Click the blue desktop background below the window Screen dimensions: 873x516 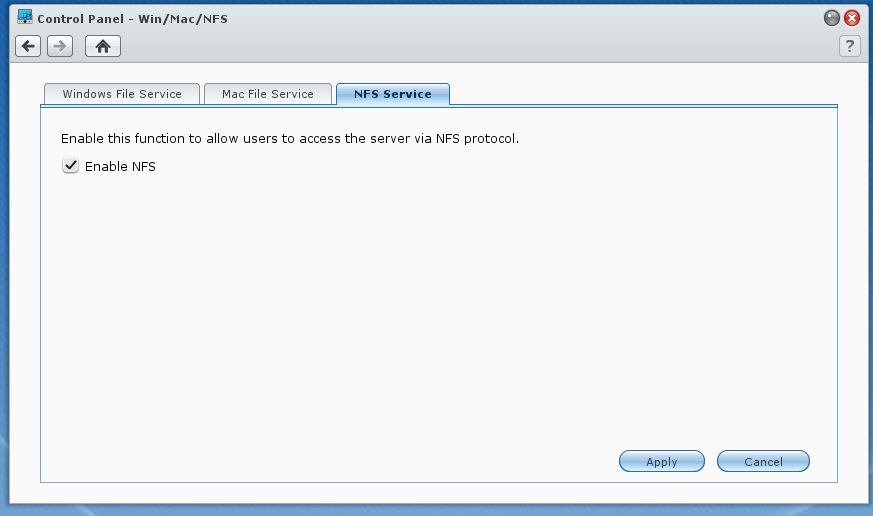click(436, 510)
